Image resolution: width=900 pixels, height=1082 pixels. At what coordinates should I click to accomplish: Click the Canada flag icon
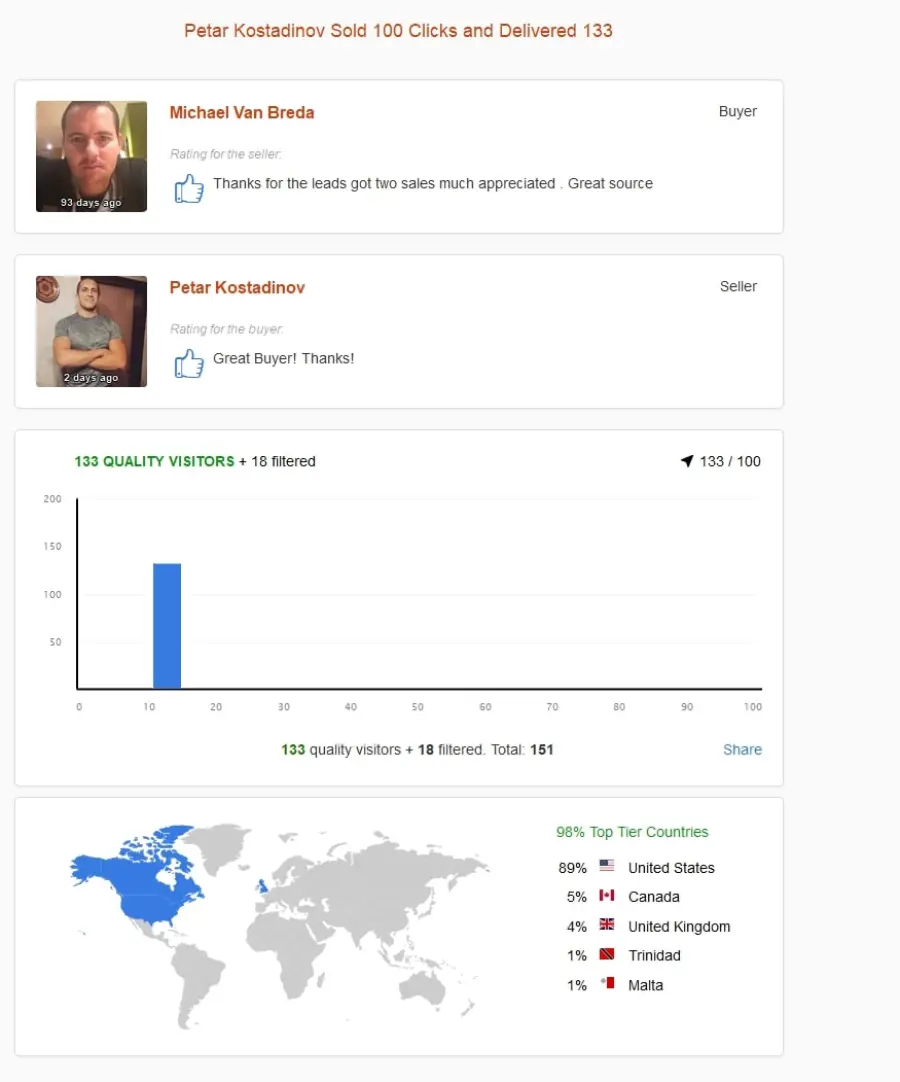[607, 895]
